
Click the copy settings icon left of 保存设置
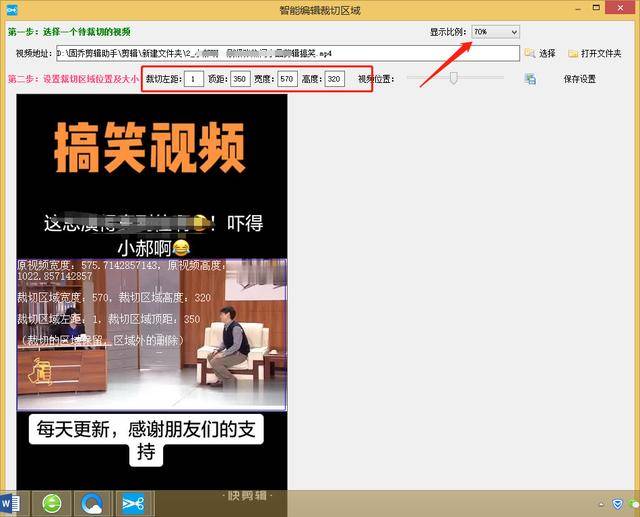(530, 79)
